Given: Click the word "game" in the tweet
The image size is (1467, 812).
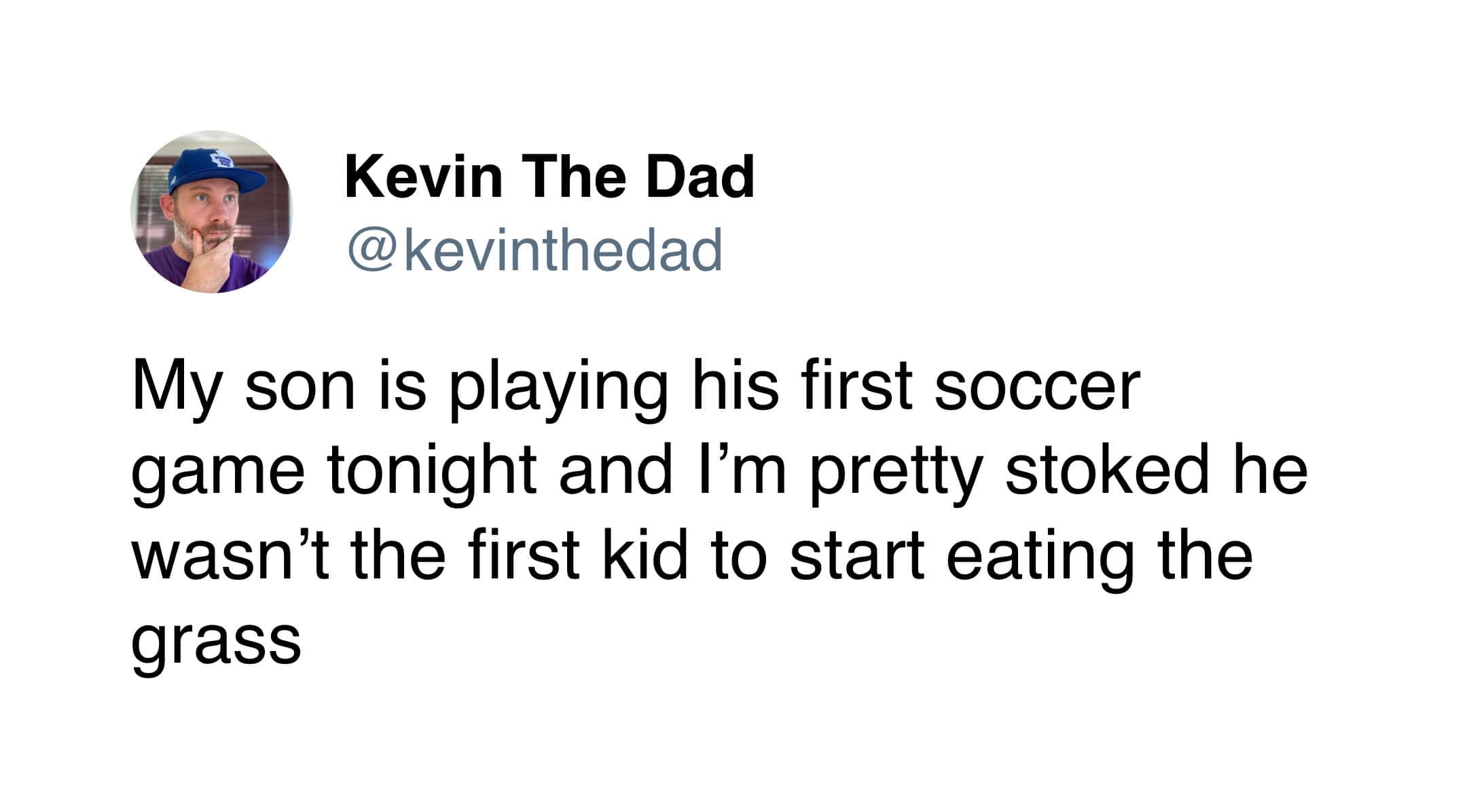Looking at the screenshot, I should point(217,474).
